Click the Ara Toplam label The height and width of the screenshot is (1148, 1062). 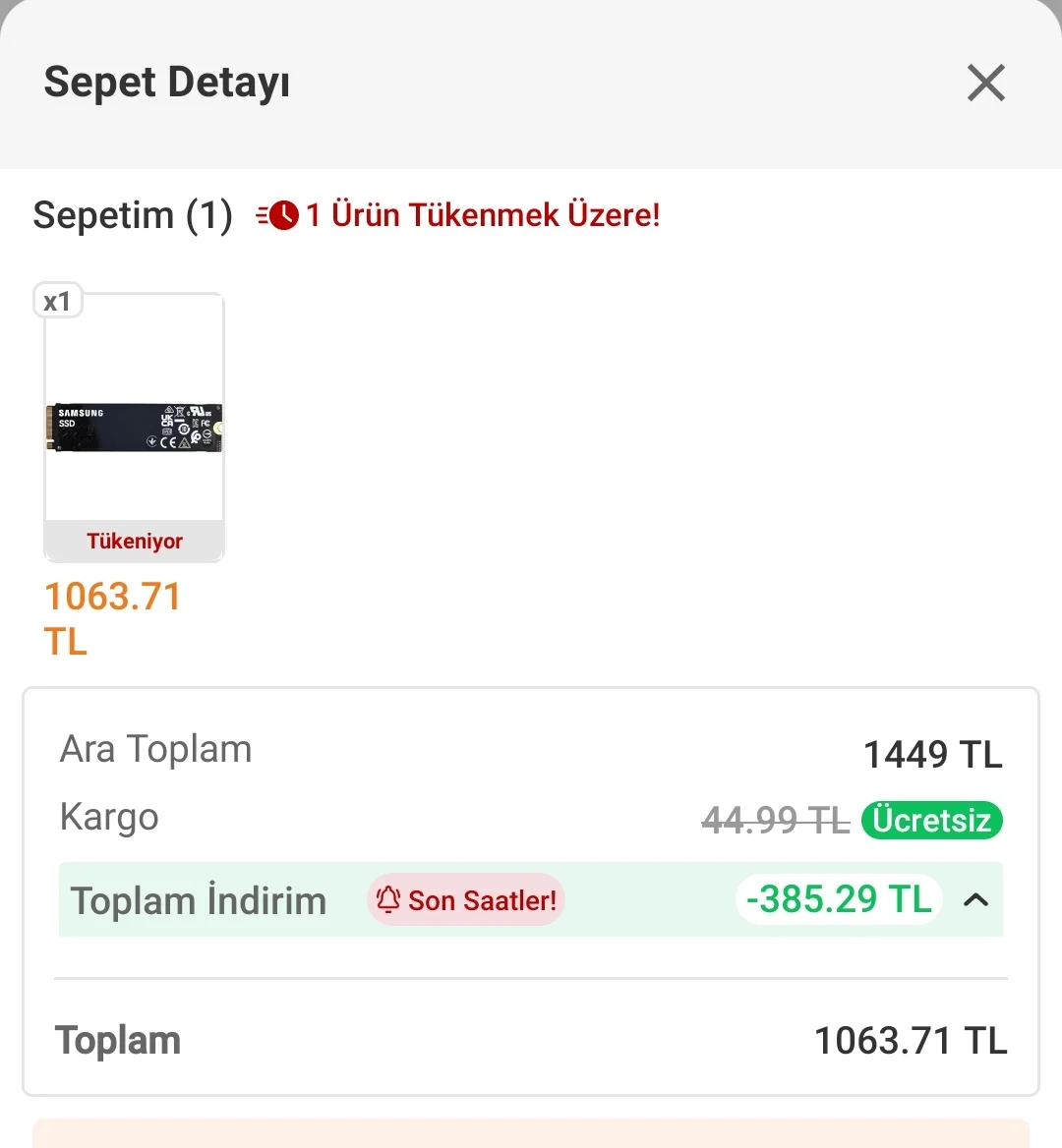coord(156,750)
